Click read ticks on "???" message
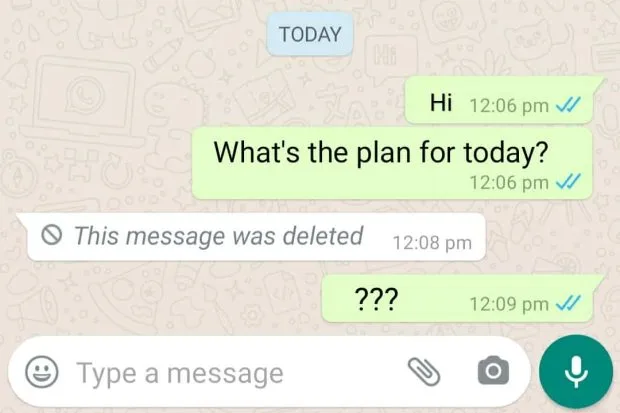 [568, 303]
